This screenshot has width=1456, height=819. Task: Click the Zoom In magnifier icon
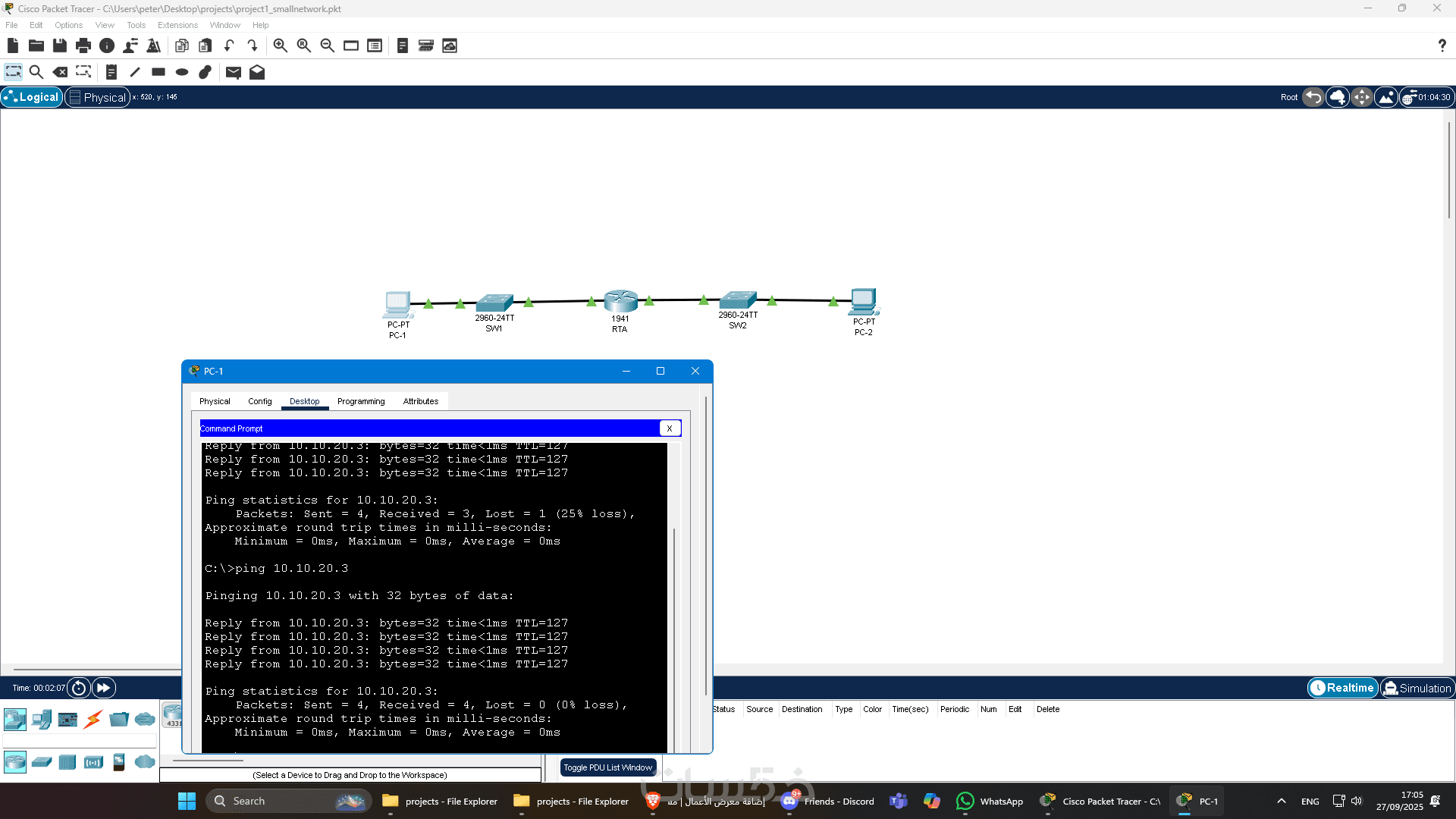[x=280, y=45]
